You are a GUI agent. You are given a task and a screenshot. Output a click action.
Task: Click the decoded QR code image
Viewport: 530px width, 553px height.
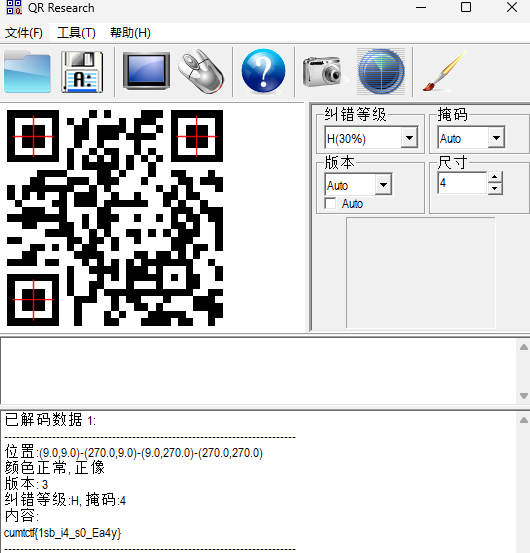tap(115, 218)
